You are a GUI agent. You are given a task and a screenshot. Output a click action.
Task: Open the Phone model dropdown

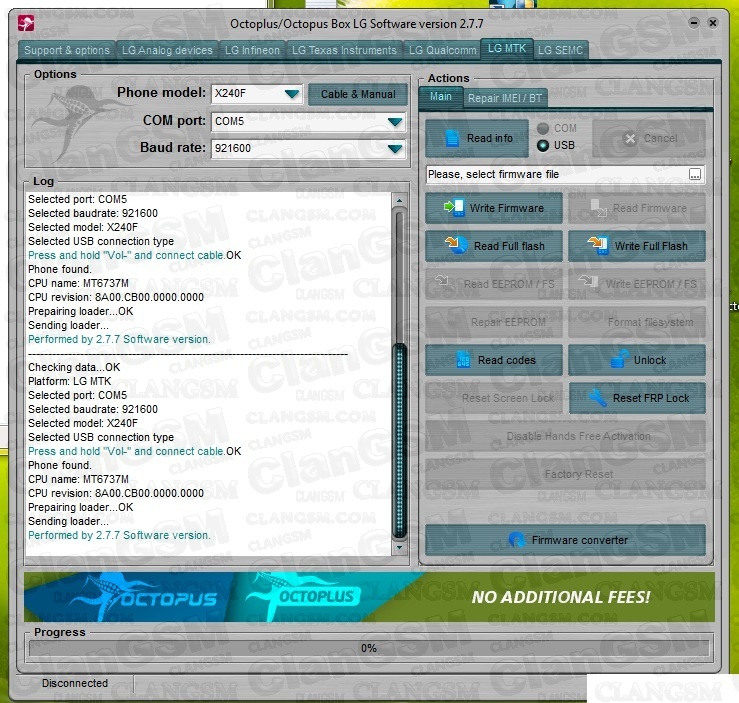(292, 94)
